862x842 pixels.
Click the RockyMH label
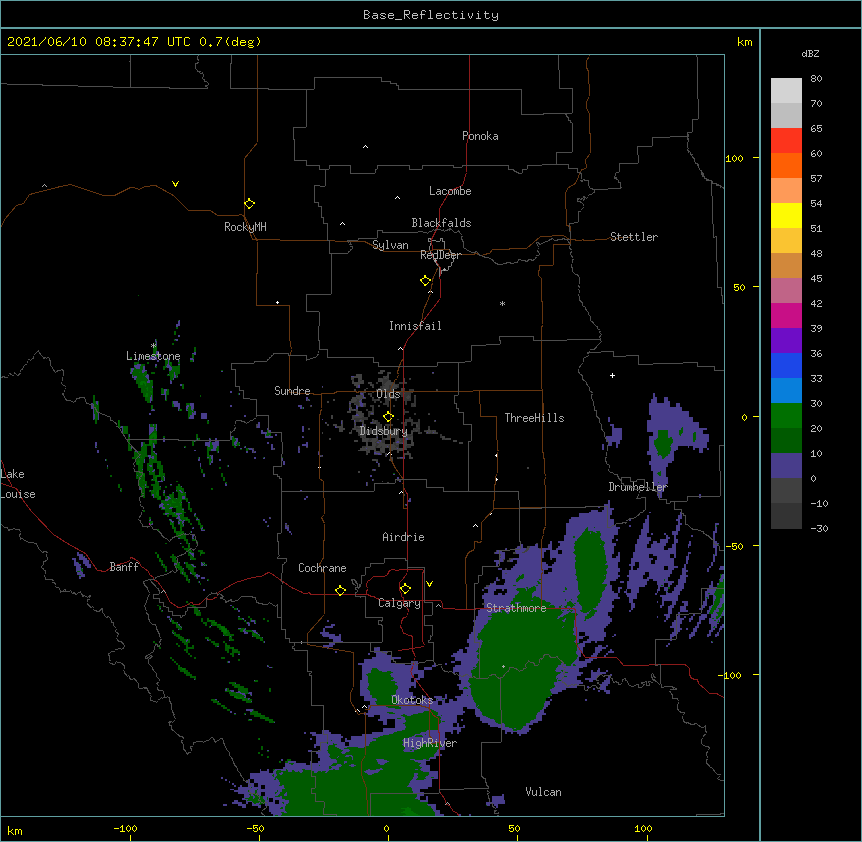[245, 227]
